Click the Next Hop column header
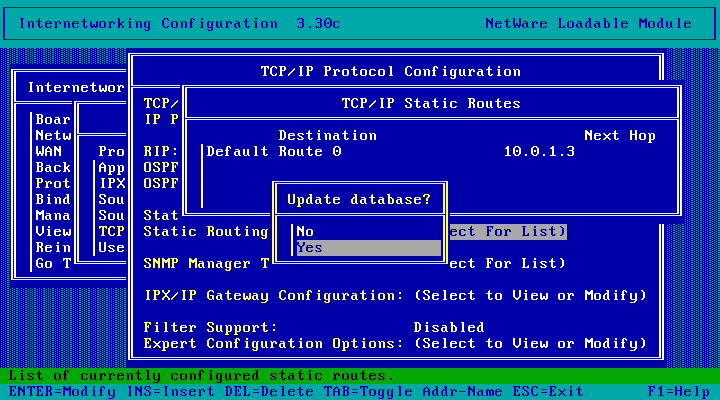 [x=619, y=135]
